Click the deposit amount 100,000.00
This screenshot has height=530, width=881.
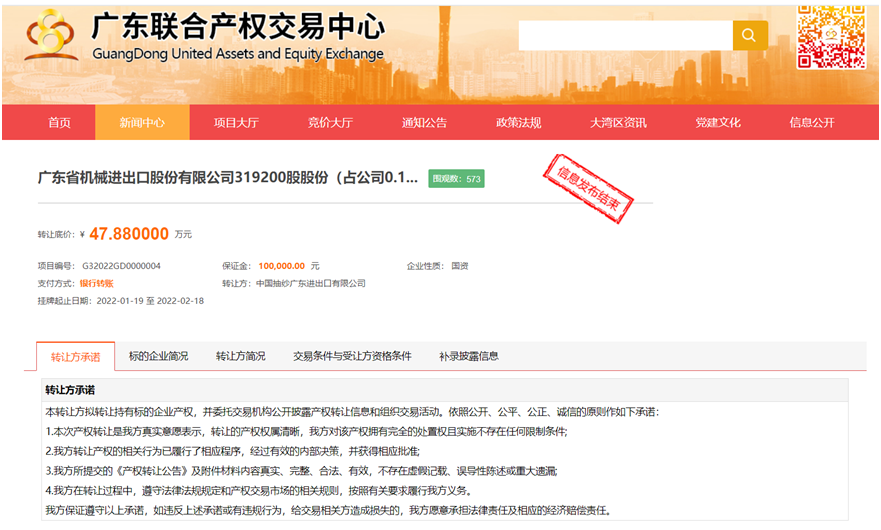(281, 266)
